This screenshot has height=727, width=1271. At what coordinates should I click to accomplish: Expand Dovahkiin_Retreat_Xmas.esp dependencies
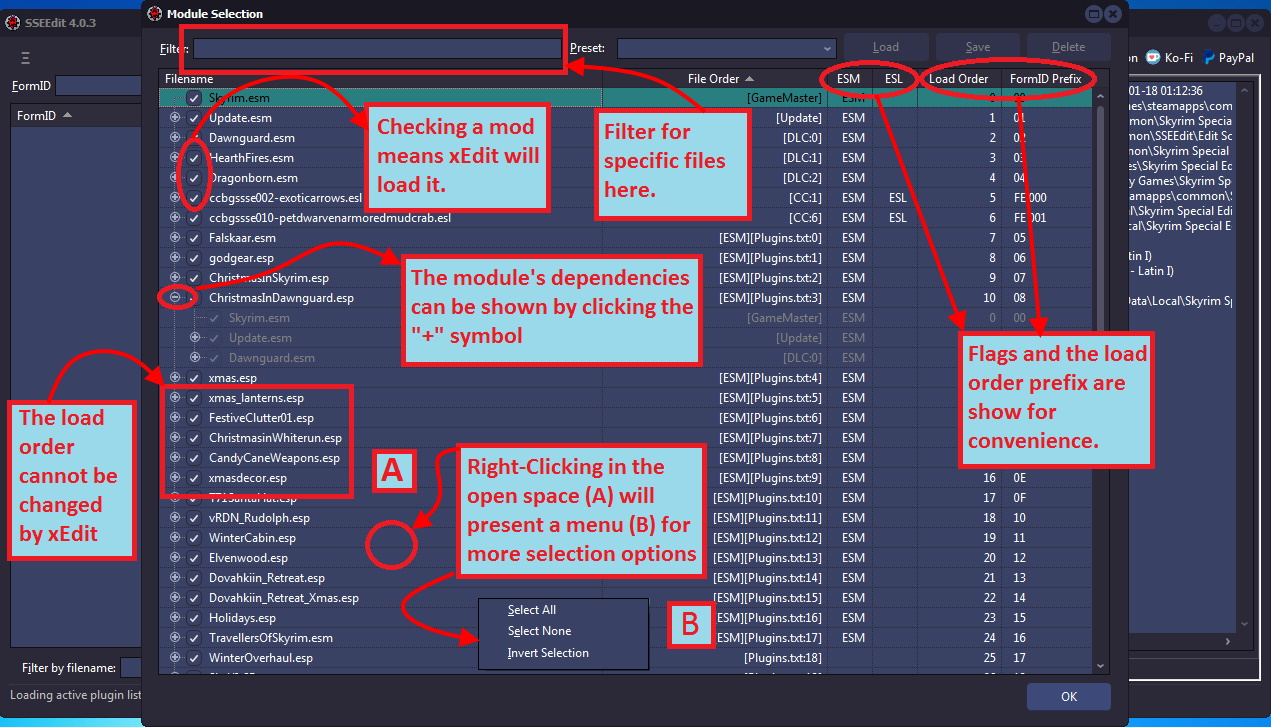175,598
